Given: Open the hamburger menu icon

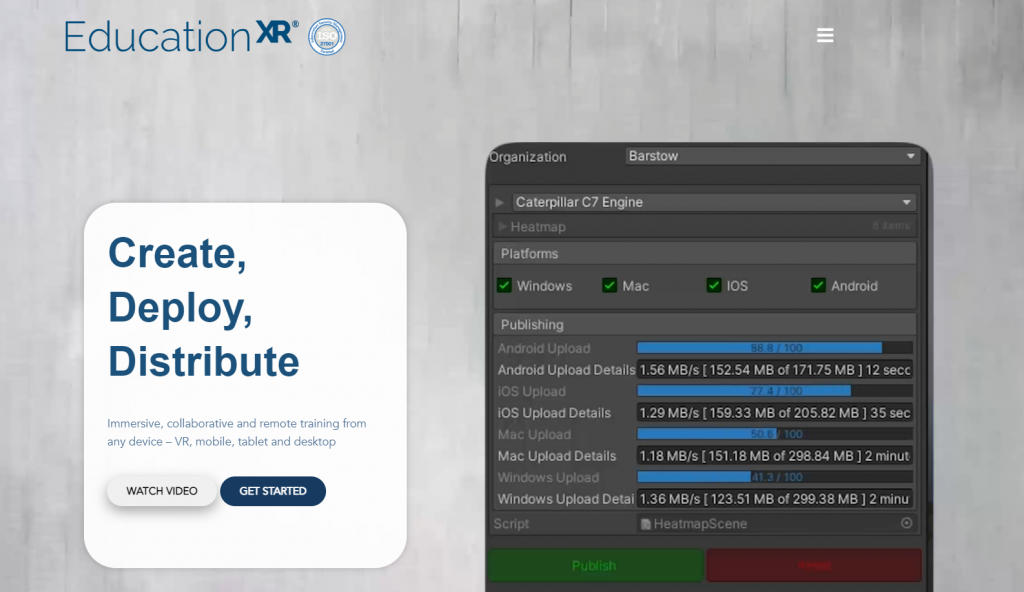Looking at the screenshot, I should click(x=825, y=35).
